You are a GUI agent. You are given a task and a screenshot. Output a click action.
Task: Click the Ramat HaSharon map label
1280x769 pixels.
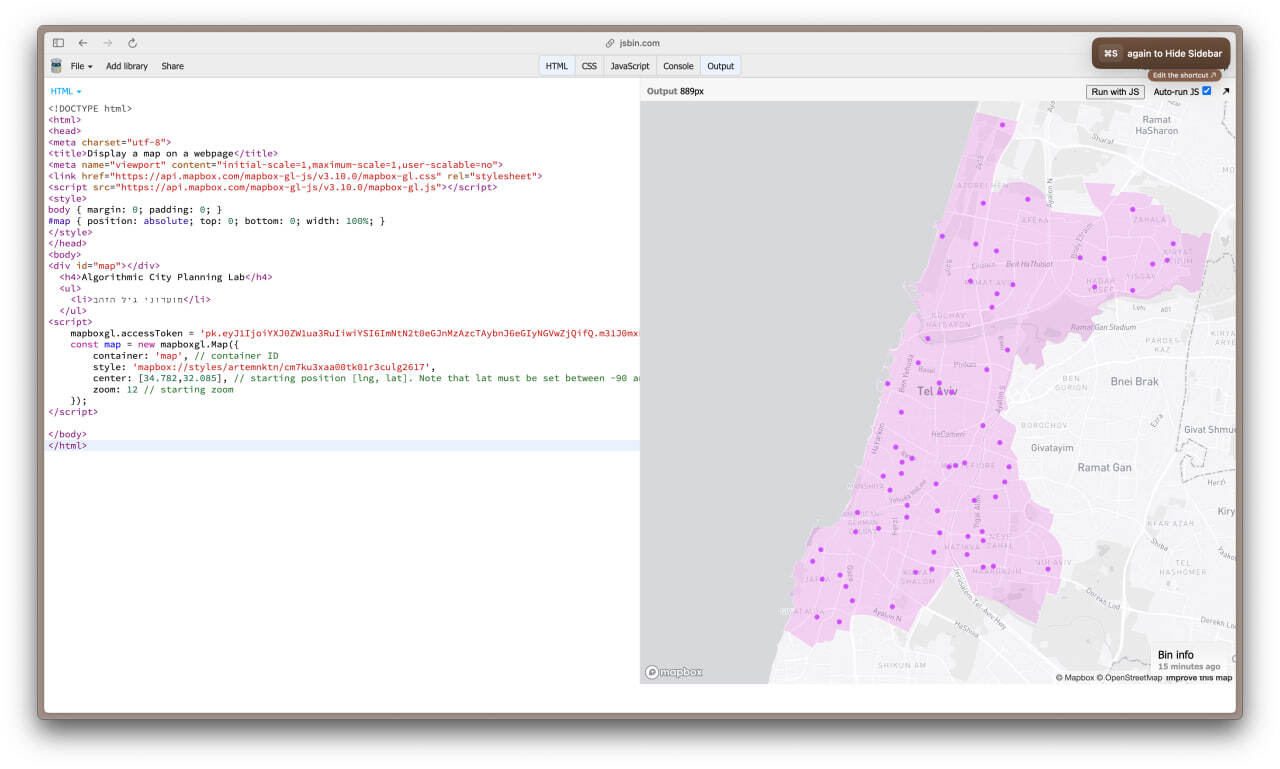click(x=1157, y=125)
